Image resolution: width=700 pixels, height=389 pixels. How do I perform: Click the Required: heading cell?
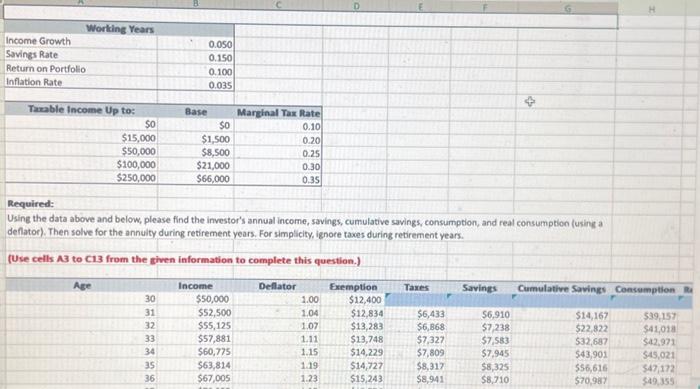tap(30, 204)
